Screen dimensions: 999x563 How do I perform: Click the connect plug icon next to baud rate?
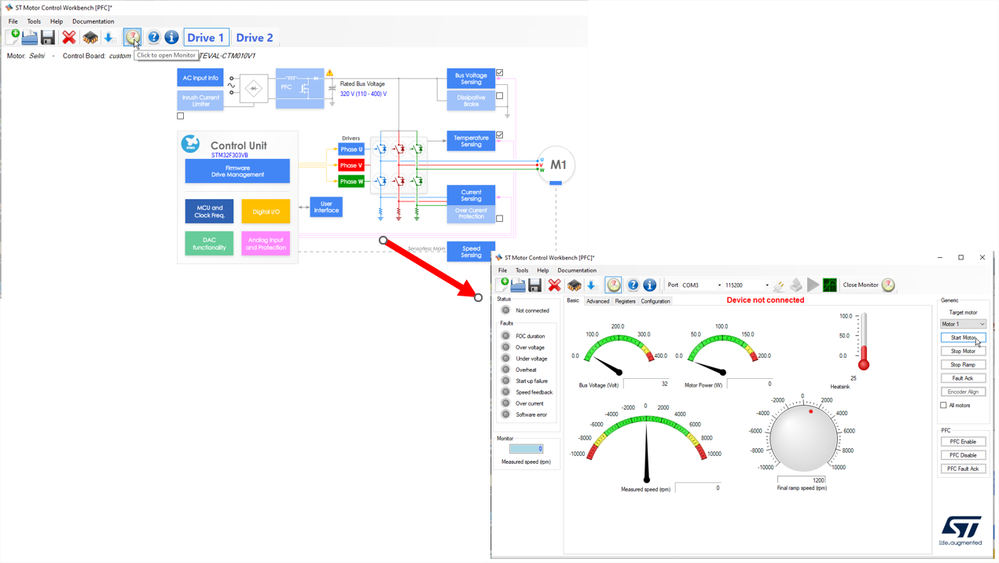[x=779, y=285]
